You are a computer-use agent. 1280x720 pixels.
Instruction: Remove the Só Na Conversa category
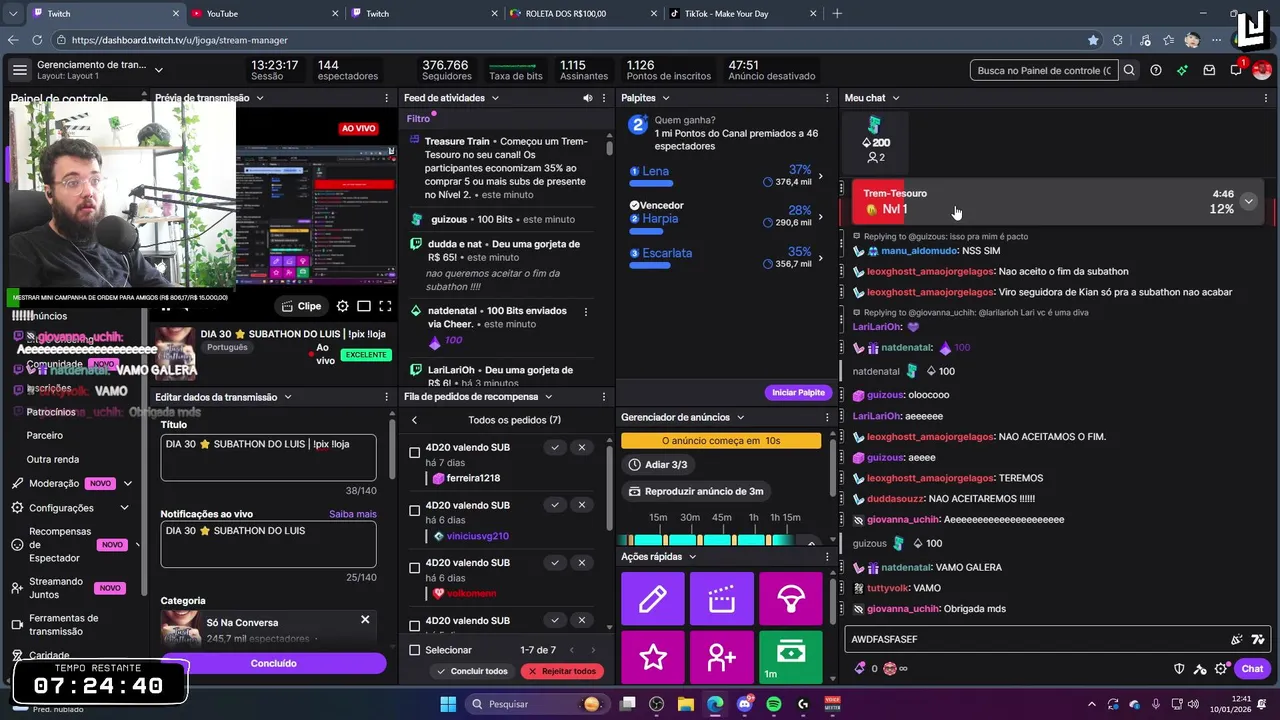pyautogui.click(x=365, y=620)
